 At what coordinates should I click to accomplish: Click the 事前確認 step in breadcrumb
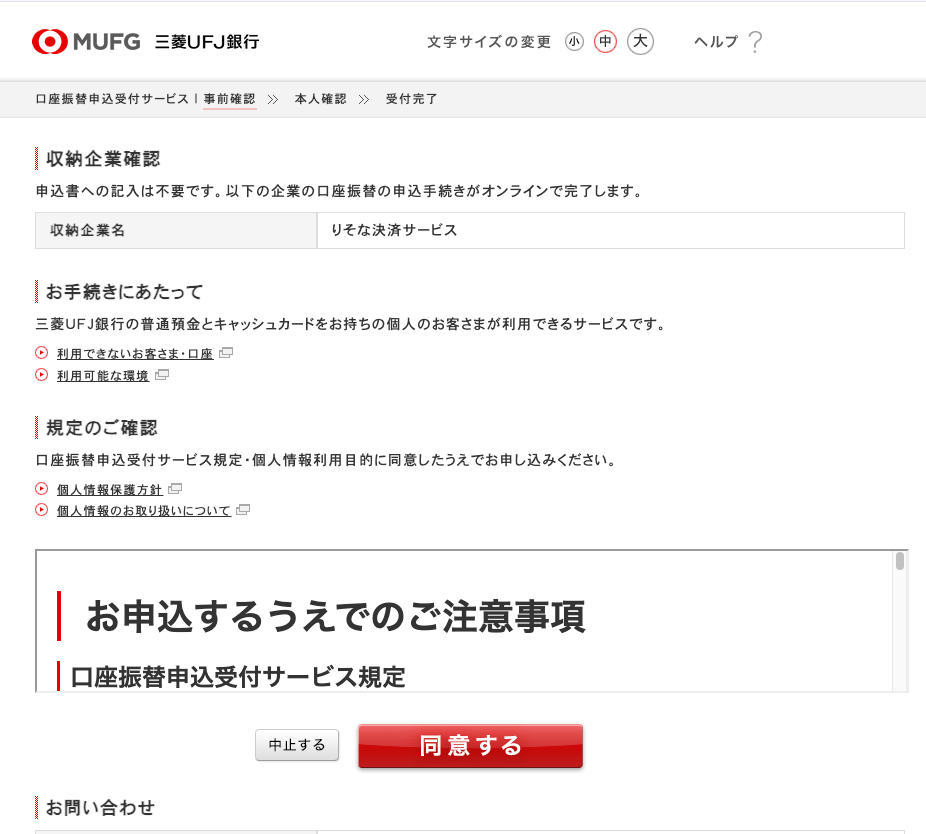coord(229,99)
